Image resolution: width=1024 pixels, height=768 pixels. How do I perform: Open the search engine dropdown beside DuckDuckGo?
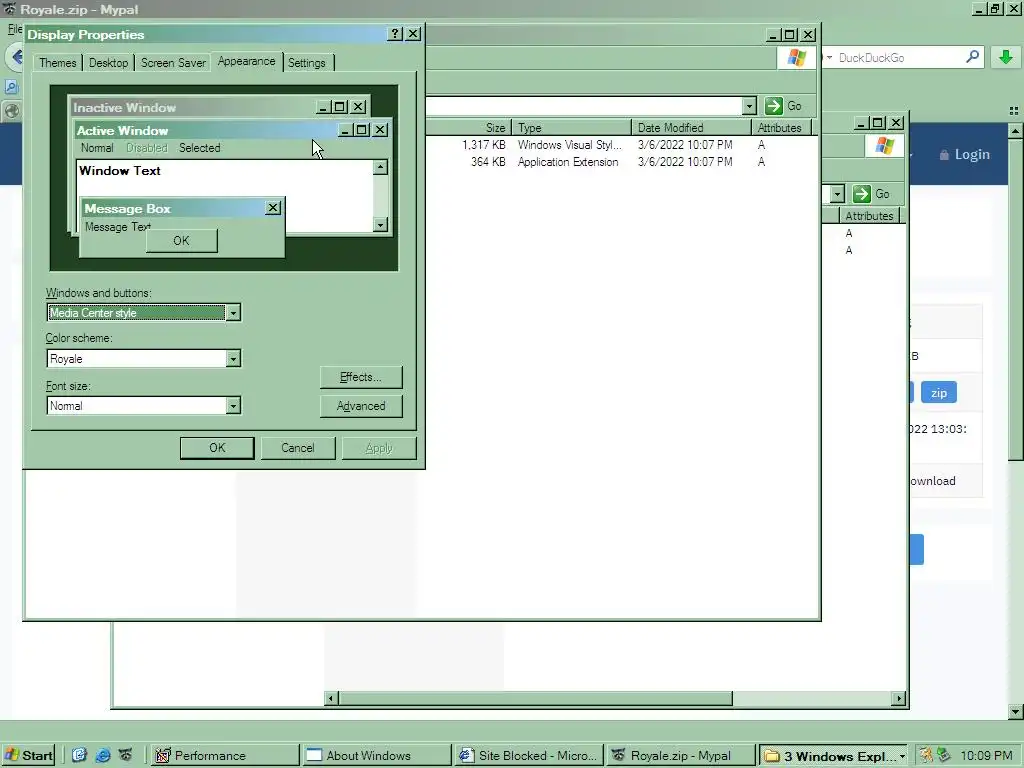(829, 57)
